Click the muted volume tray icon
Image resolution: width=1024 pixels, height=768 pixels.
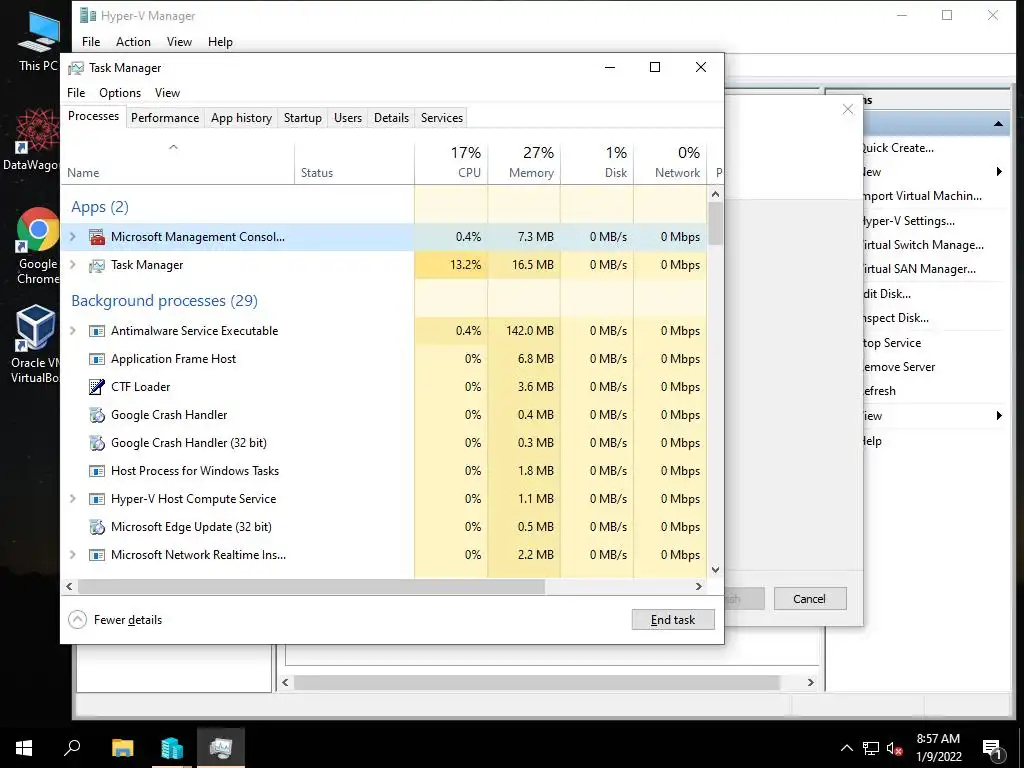coord(895,749)
